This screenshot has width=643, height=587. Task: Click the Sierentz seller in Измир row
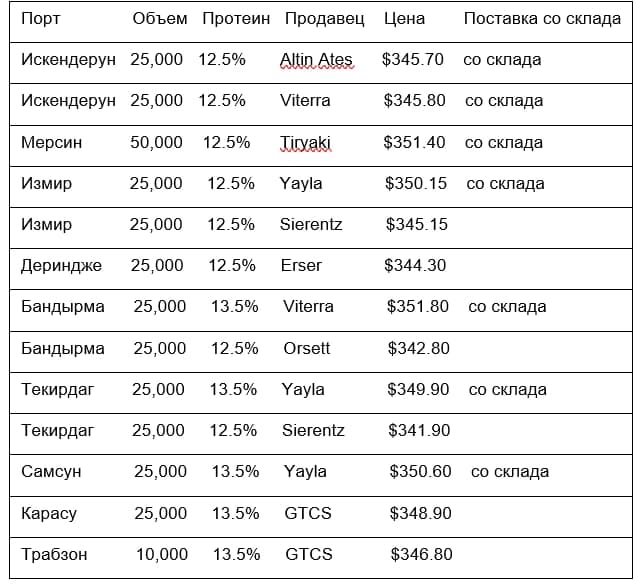(311, 224)
